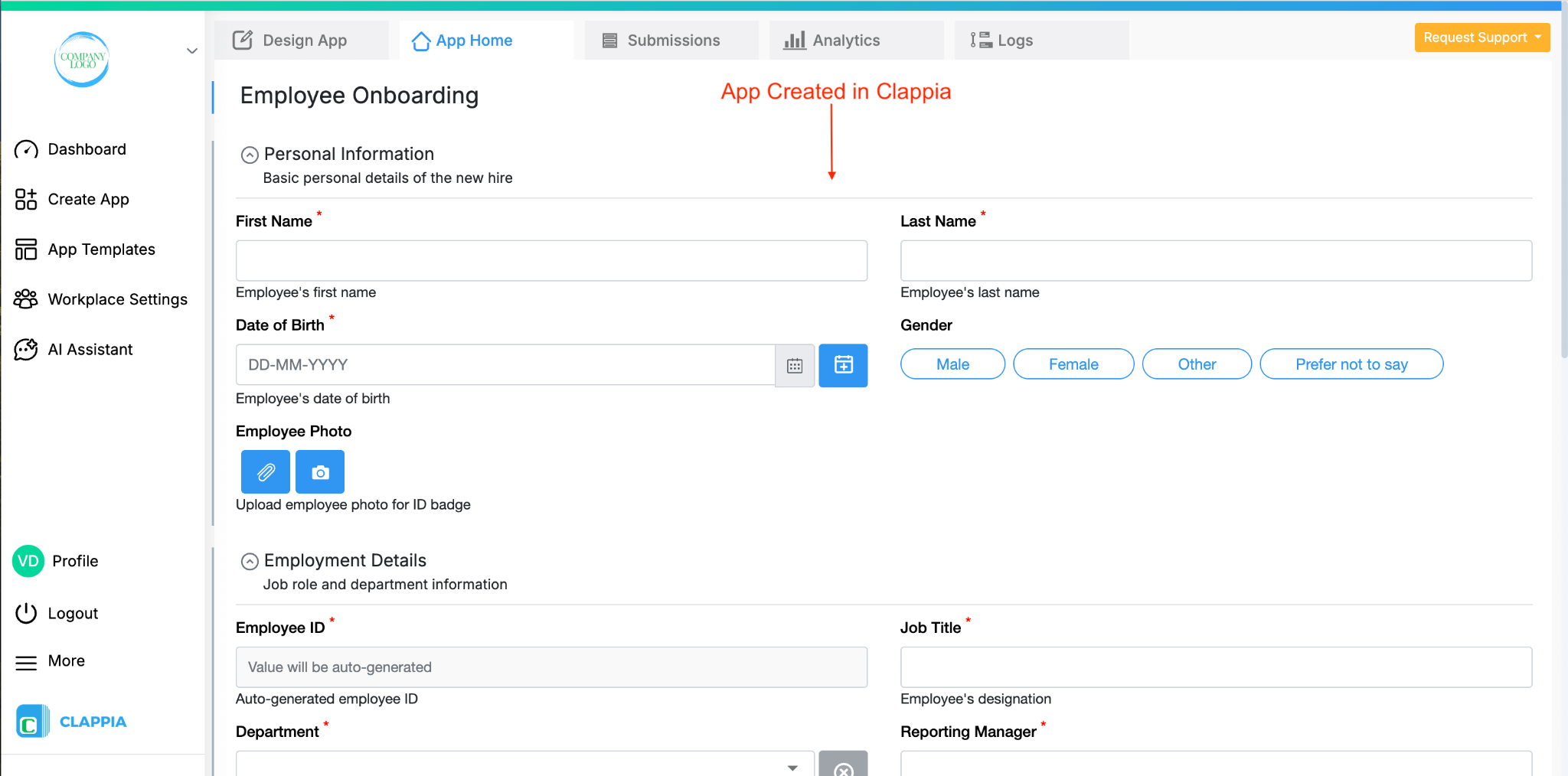Open the camera to capture employee photo
The width and height of the screenshot is (1568, 776).
(x=319, y=471)
